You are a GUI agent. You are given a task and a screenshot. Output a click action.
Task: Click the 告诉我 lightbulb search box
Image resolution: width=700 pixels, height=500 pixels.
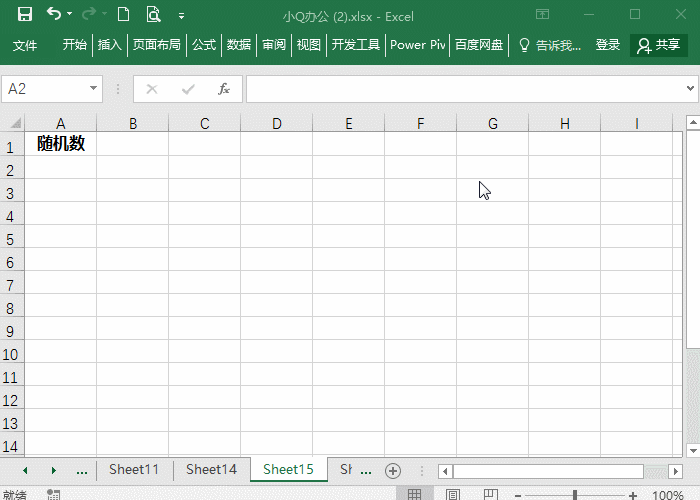point(550,45)
